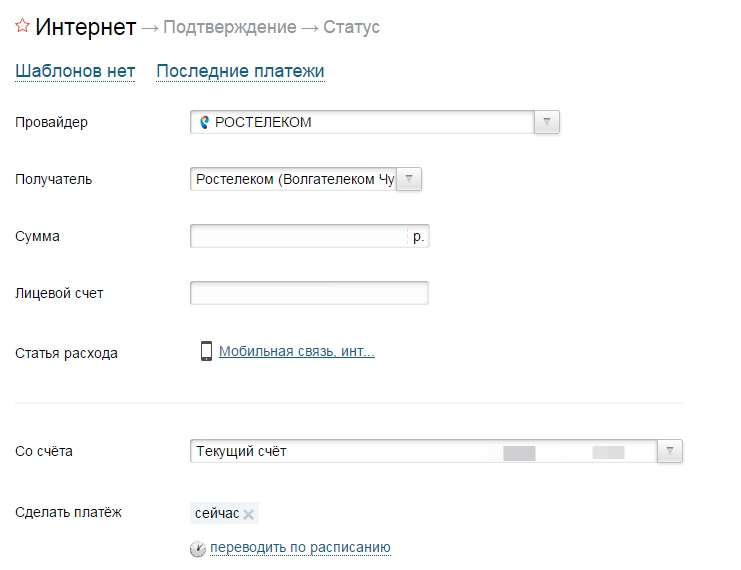Expand the Получатель dropdown arrow

410,179
